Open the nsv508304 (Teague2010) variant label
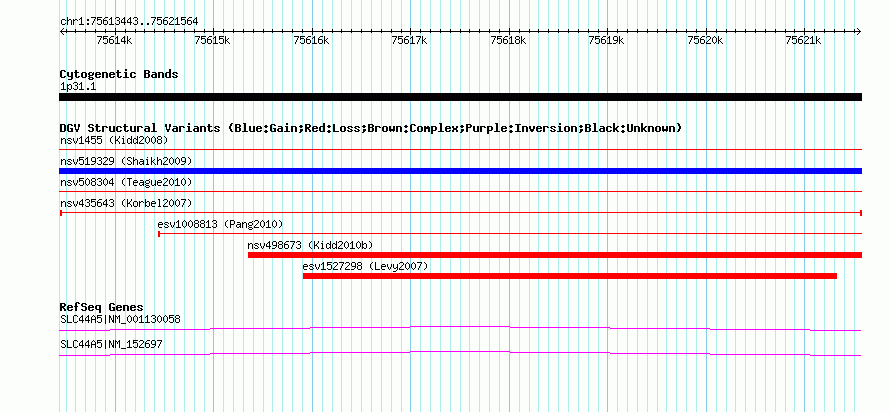 coord(126,182)
